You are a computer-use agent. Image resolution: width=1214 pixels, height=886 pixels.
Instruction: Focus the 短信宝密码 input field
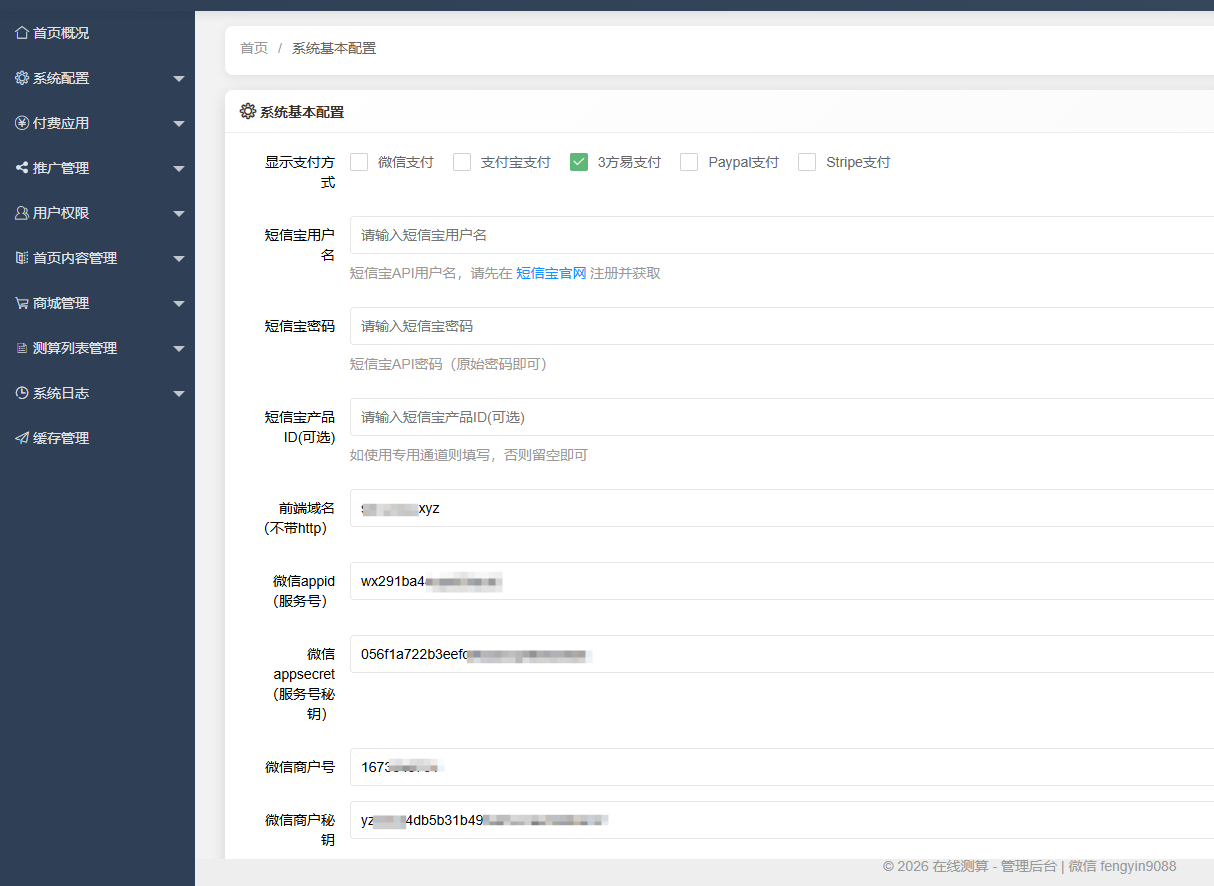(x=782, y=326)
